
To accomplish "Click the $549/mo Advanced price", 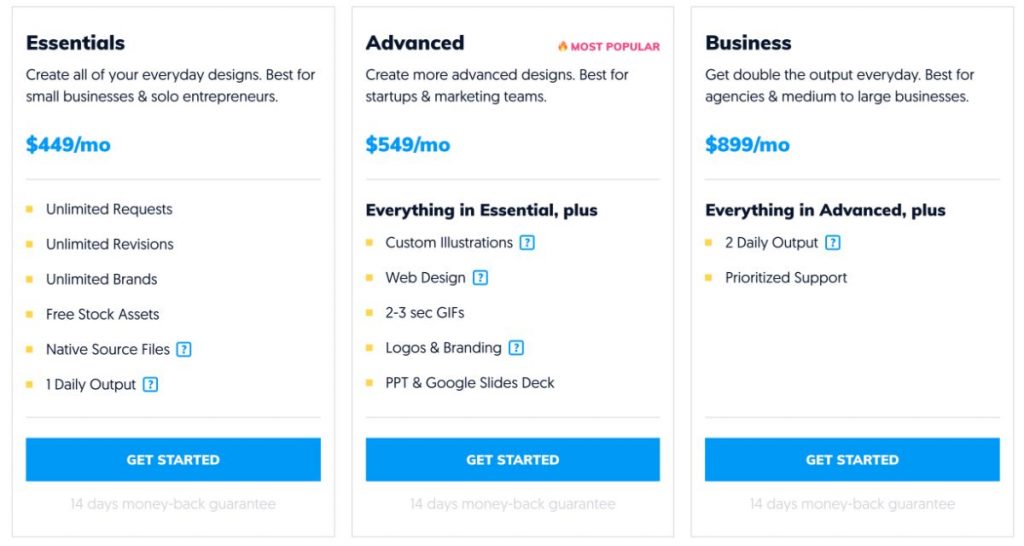I will tap(408, 144).
